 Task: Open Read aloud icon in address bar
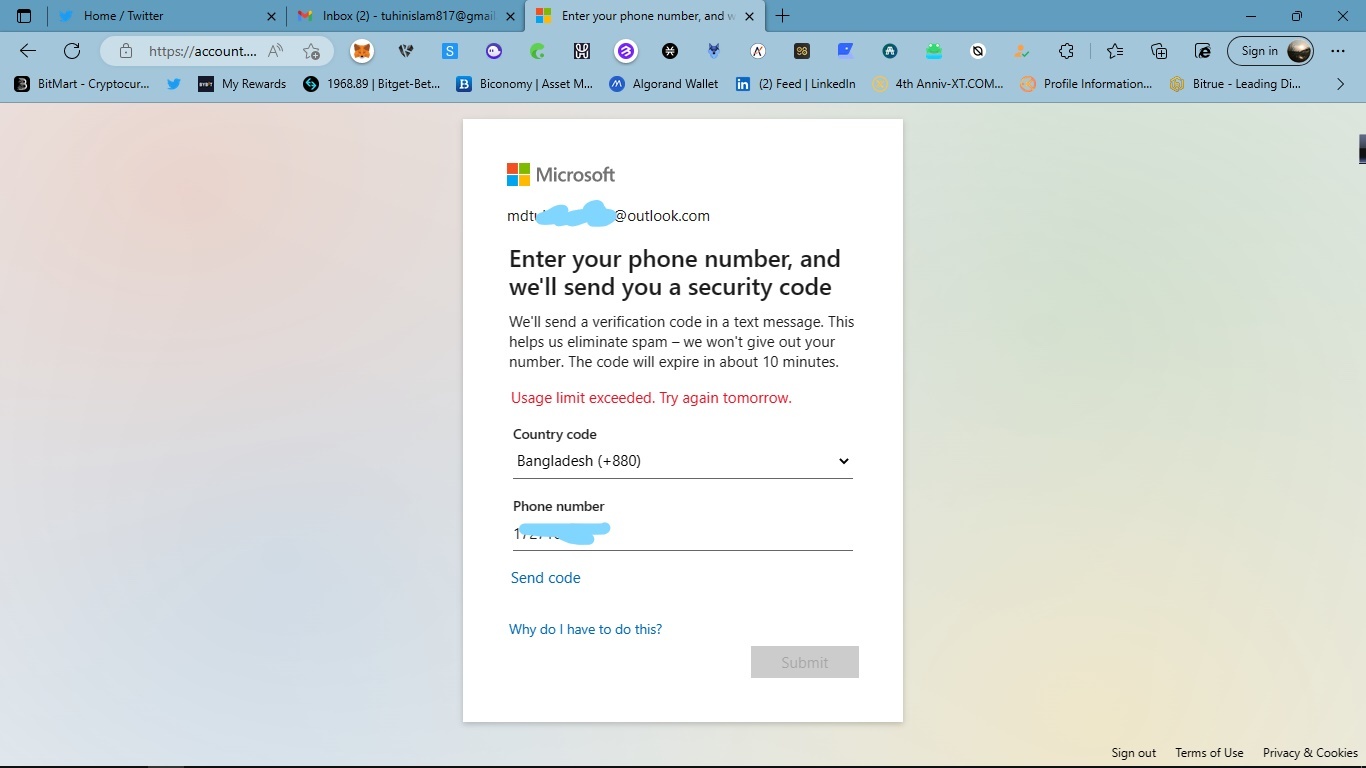tap(276, 51)
